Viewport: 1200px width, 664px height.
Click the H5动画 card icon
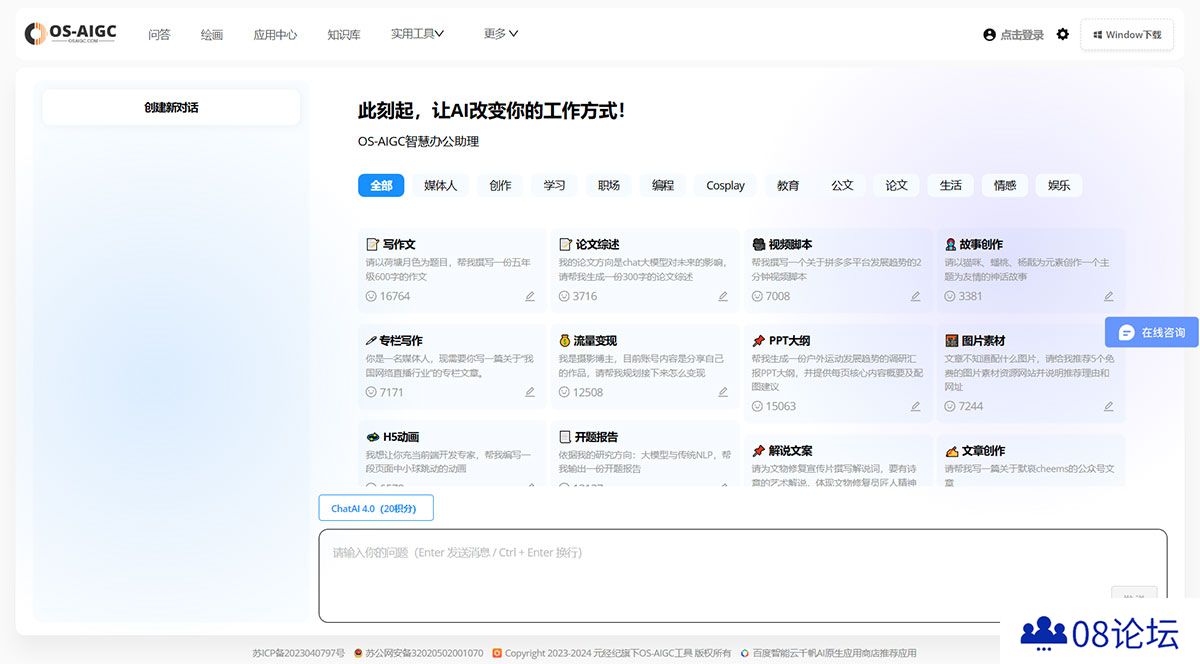coord(372,437)
